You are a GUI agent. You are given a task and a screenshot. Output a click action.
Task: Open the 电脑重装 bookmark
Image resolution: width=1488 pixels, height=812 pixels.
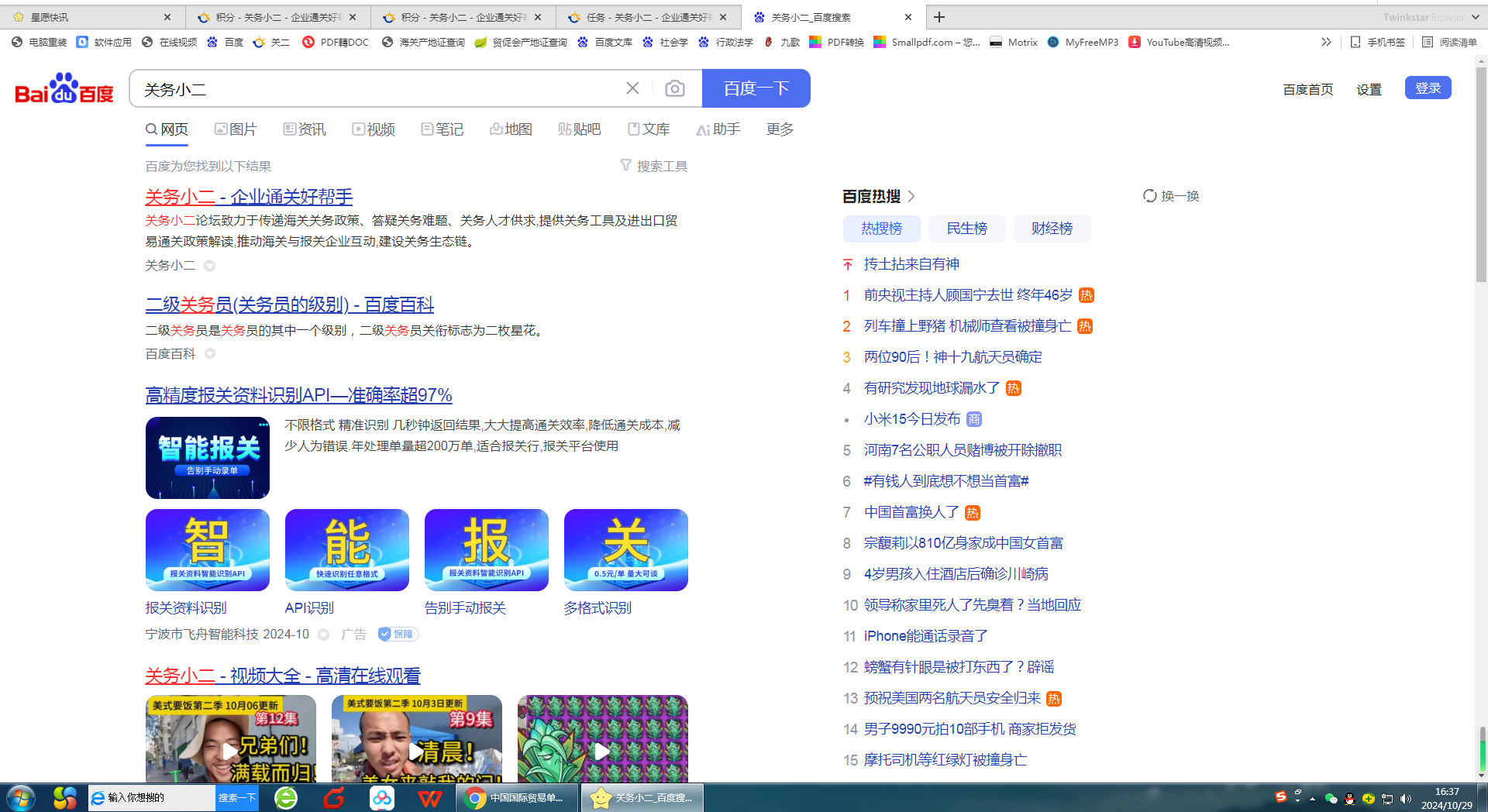click(x=40, y=42)
